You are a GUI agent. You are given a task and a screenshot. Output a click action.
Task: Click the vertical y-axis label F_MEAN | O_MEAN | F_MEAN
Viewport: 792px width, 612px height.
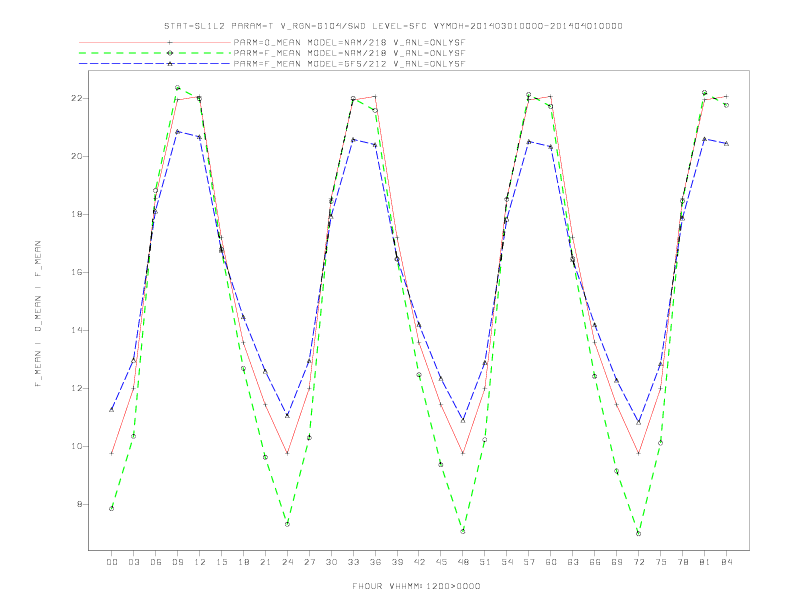pos(38,314)
